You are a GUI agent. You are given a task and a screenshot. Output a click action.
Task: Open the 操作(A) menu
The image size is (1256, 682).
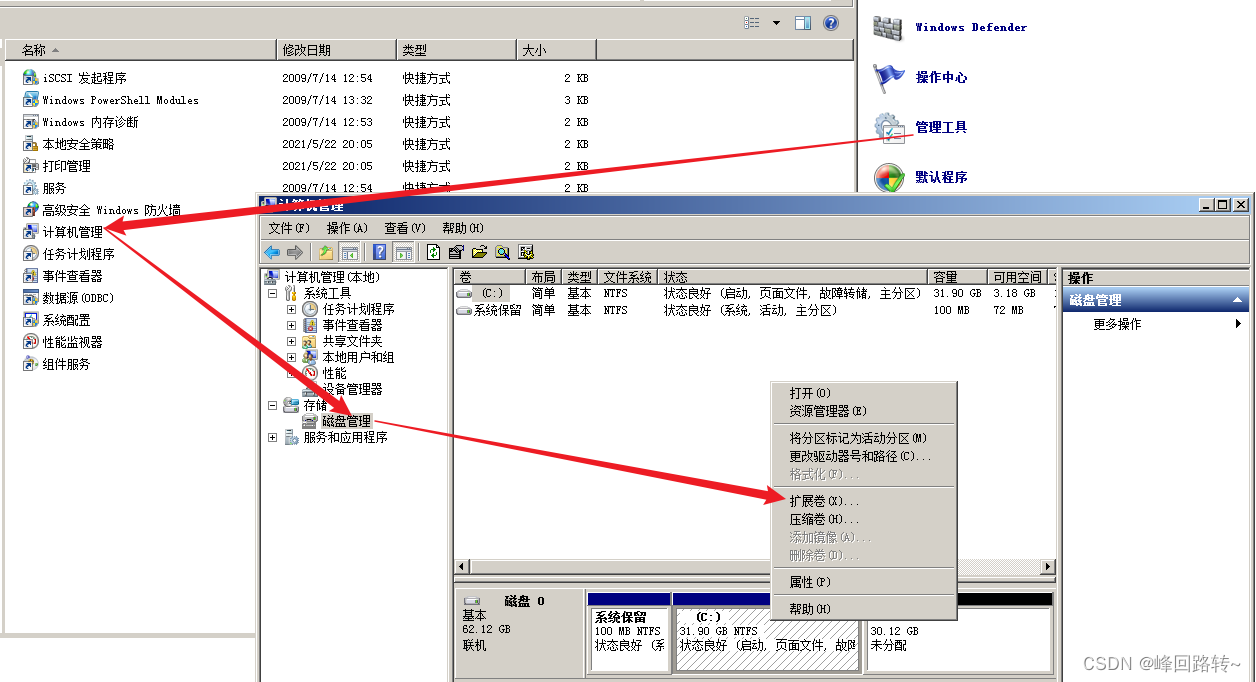[347, 228]
